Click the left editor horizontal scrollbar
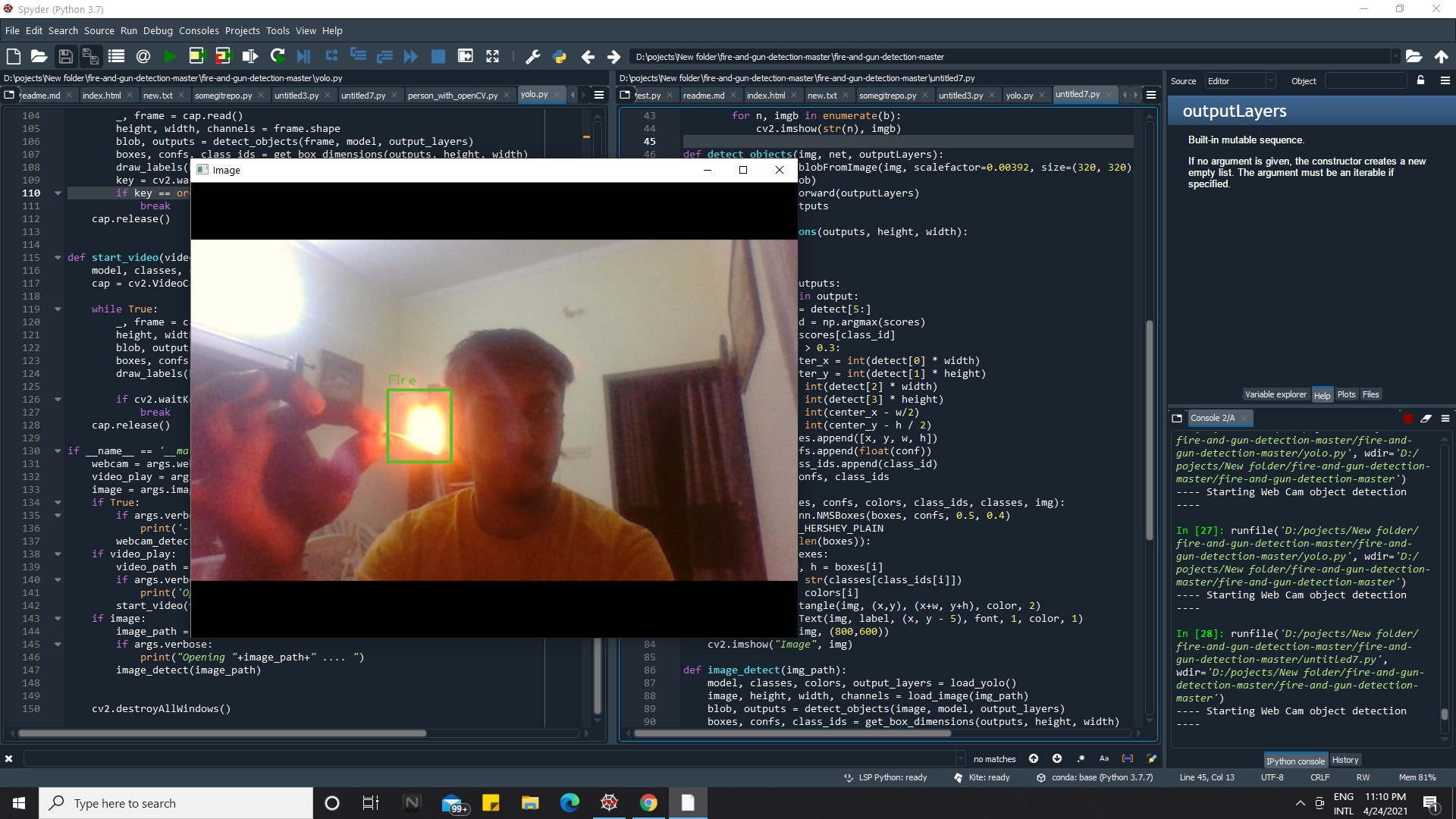1456x819 pixels. coord(221,733)
